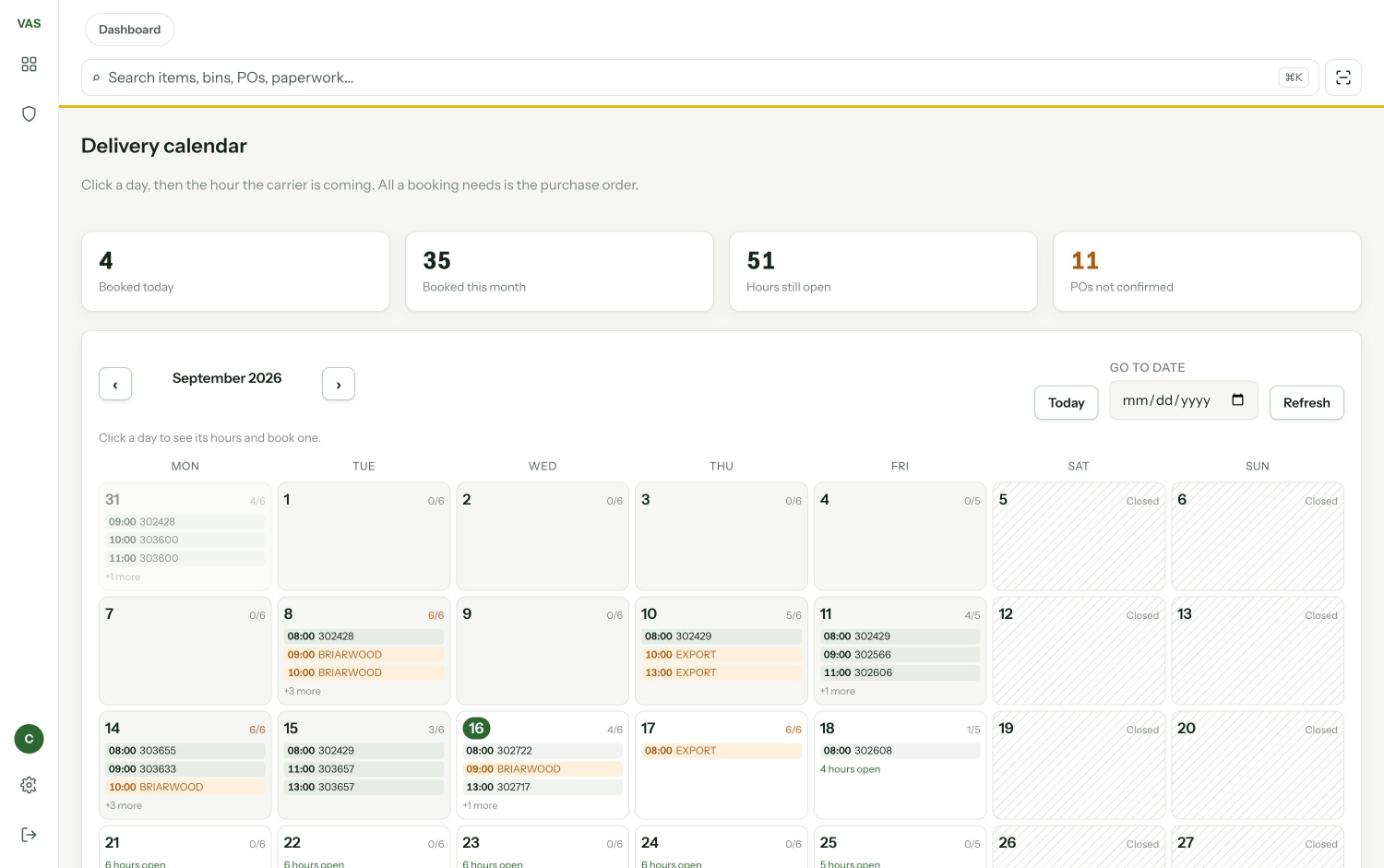
Task: Open the shield icon in sidebar
Action: coord(29,114)
